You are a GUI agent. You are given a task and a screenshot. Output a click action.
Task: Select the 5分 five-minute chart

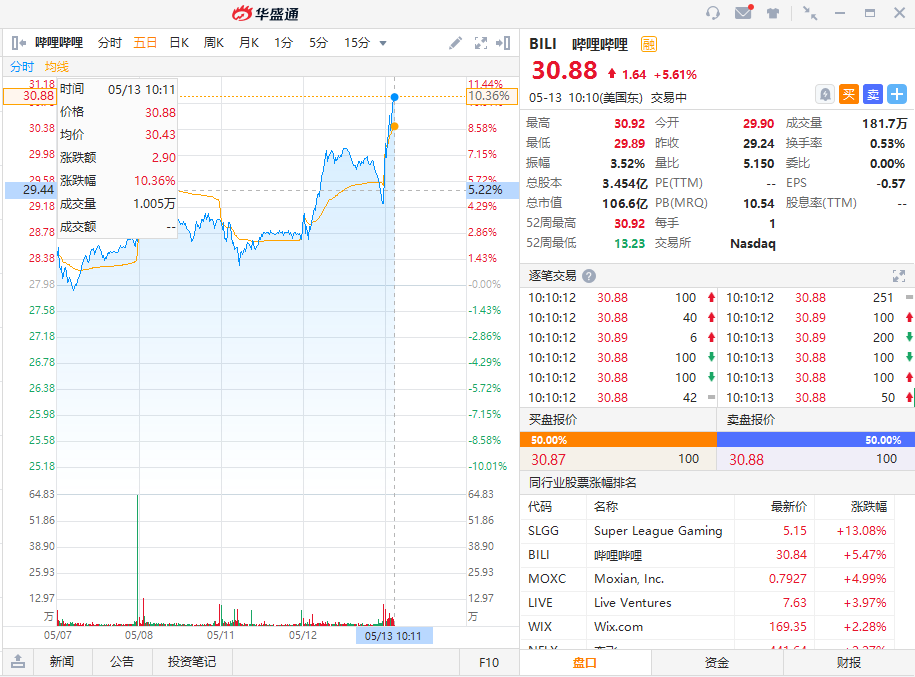(318, 43)
